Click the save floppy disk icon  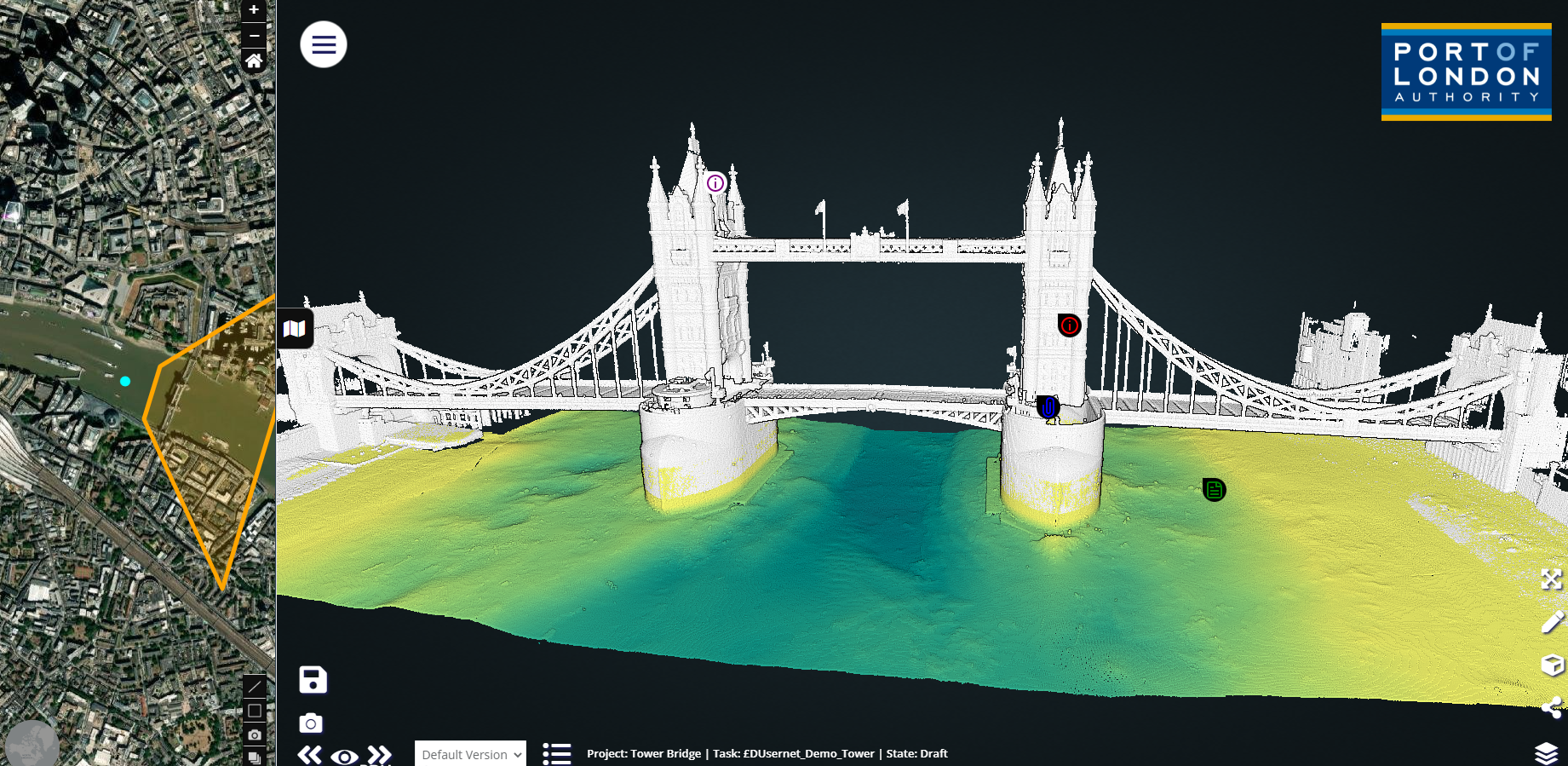(x=313, y=680)
